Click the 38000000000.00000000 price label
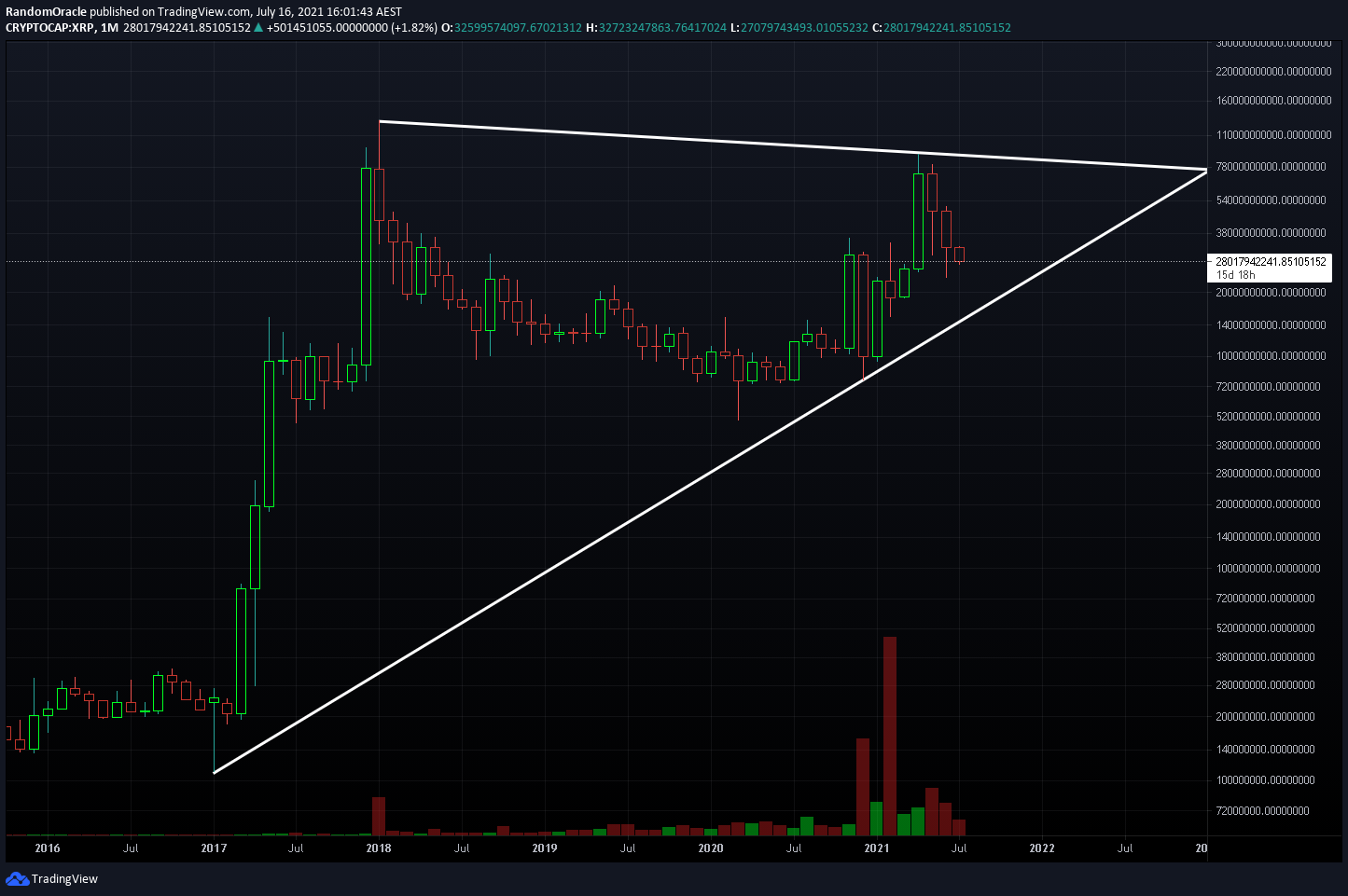This screenshot has width=1348, height=896. coord(1271,232)
